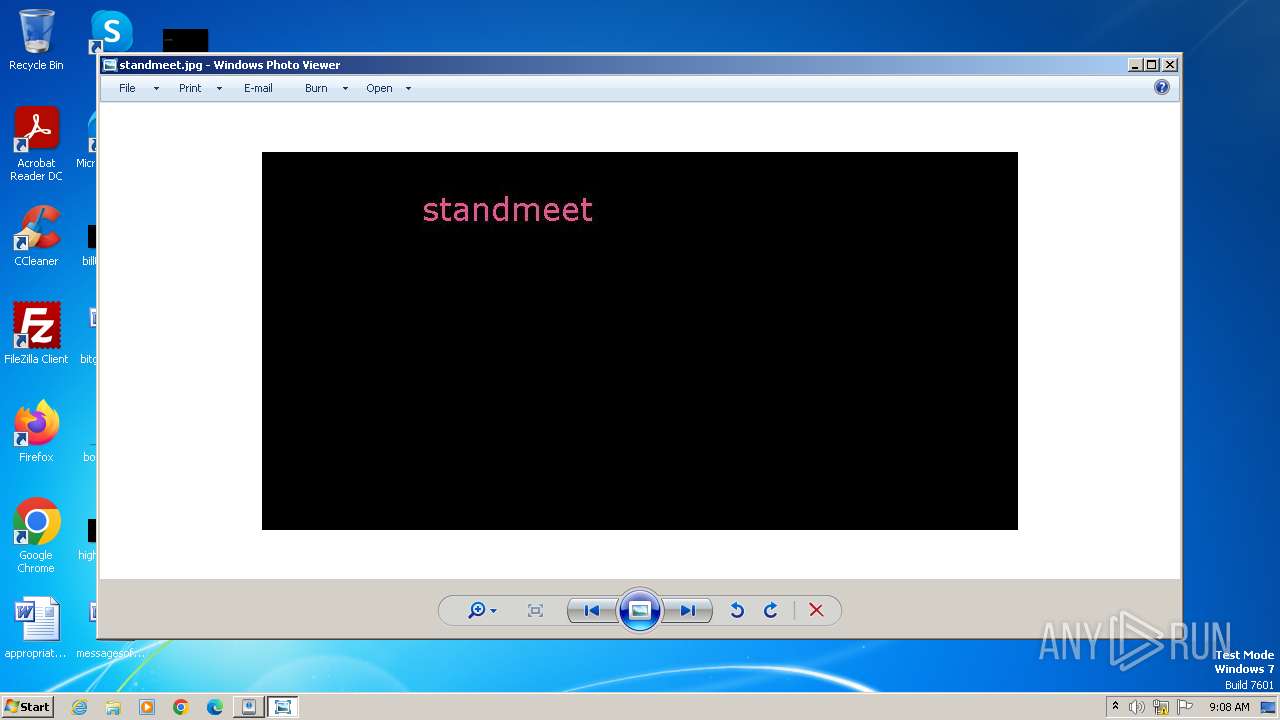Maximize the Photo Viewer window

(1152, 65)
